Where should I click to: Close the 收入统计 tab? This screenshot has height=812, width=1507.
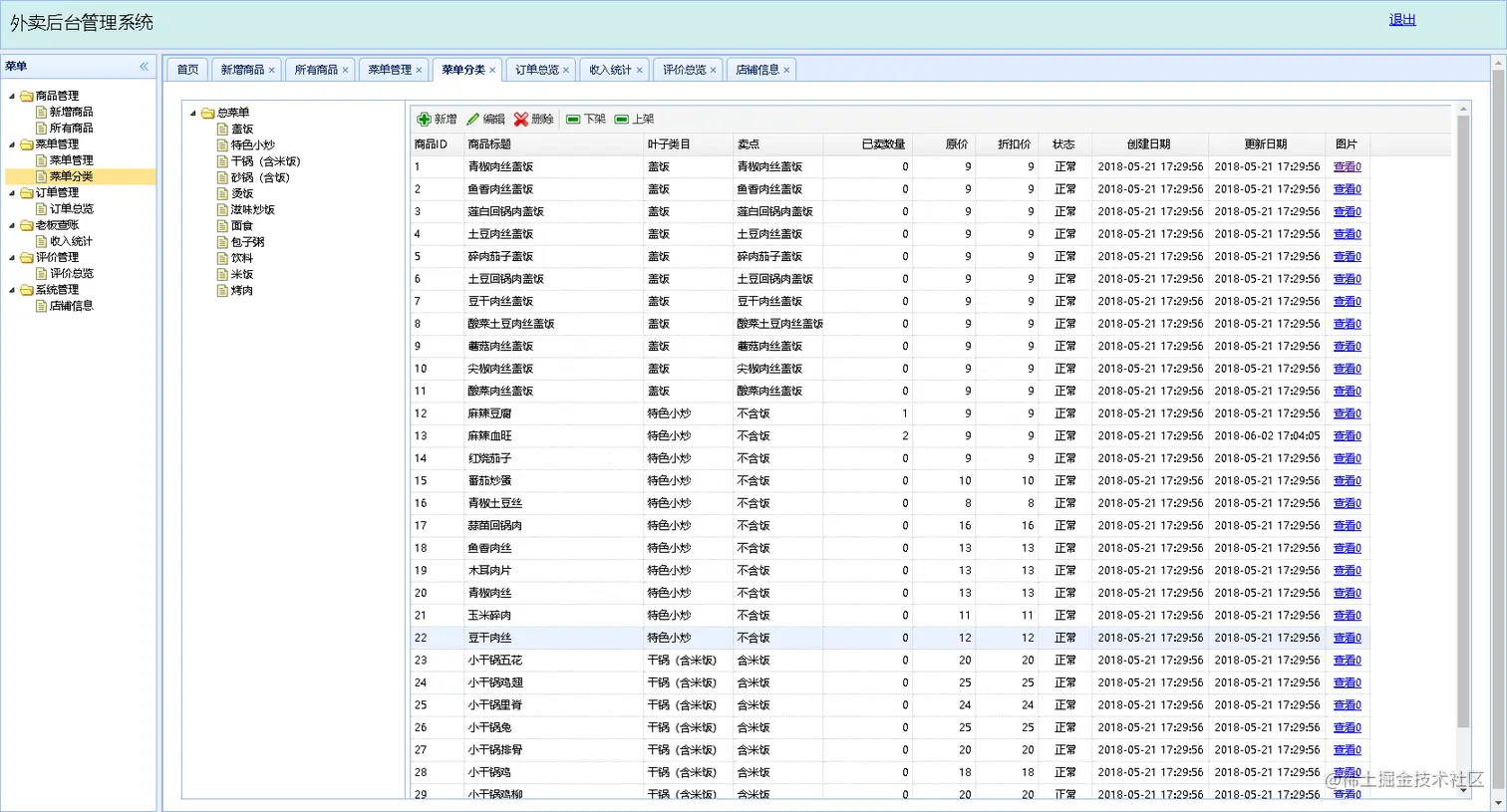[x=639, y=70]
